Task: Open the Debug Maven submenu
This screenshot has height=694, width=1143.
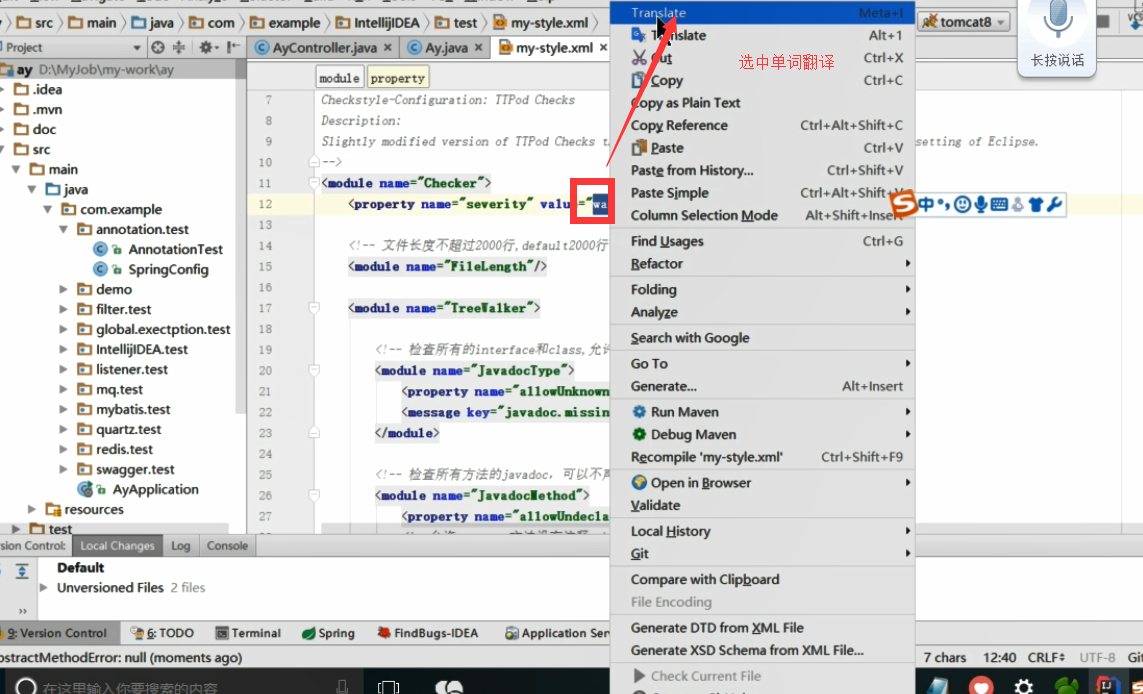Action: (762, 434)
